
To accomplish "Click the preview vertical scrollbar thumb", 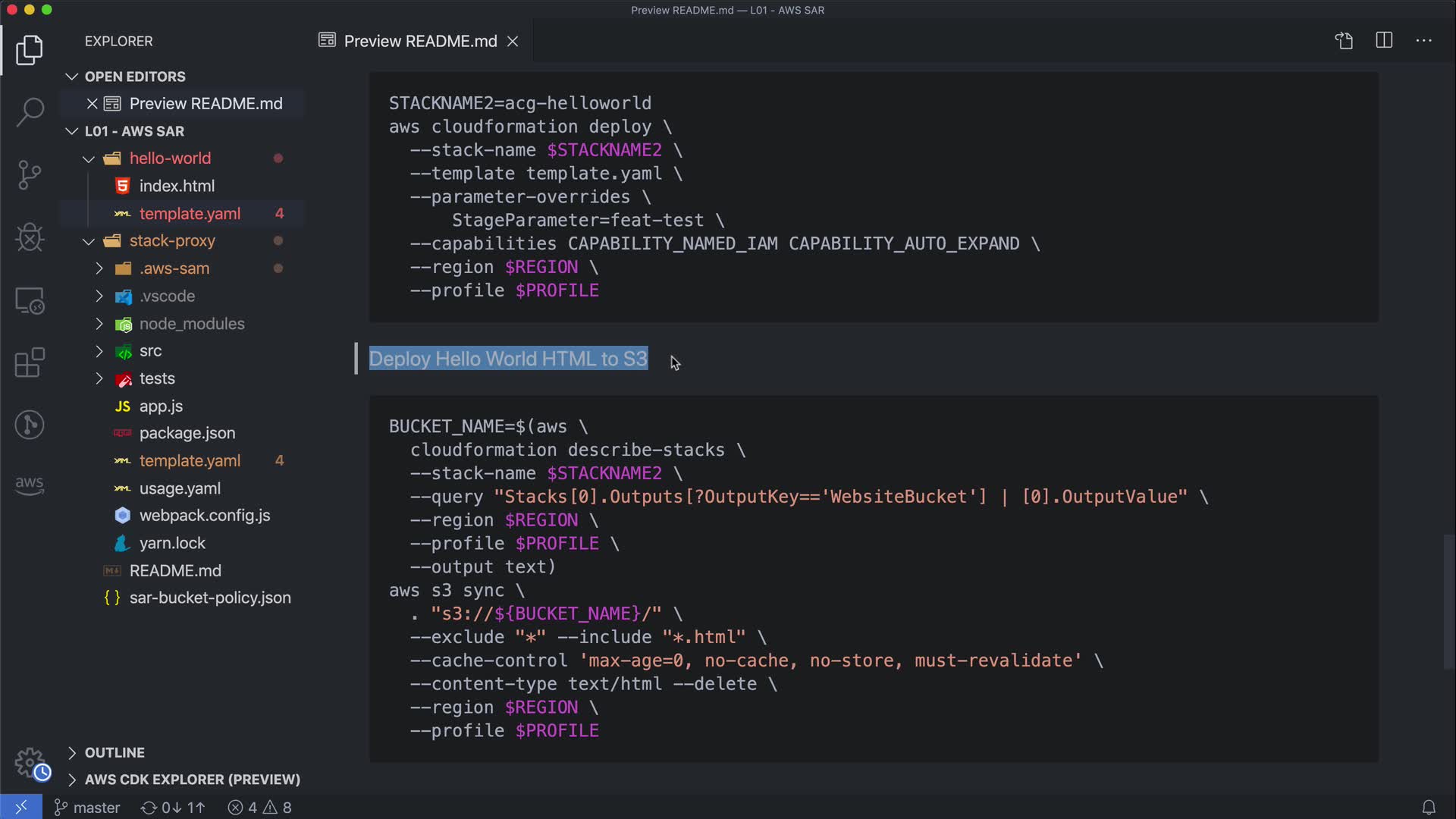I will (1448, 603).
